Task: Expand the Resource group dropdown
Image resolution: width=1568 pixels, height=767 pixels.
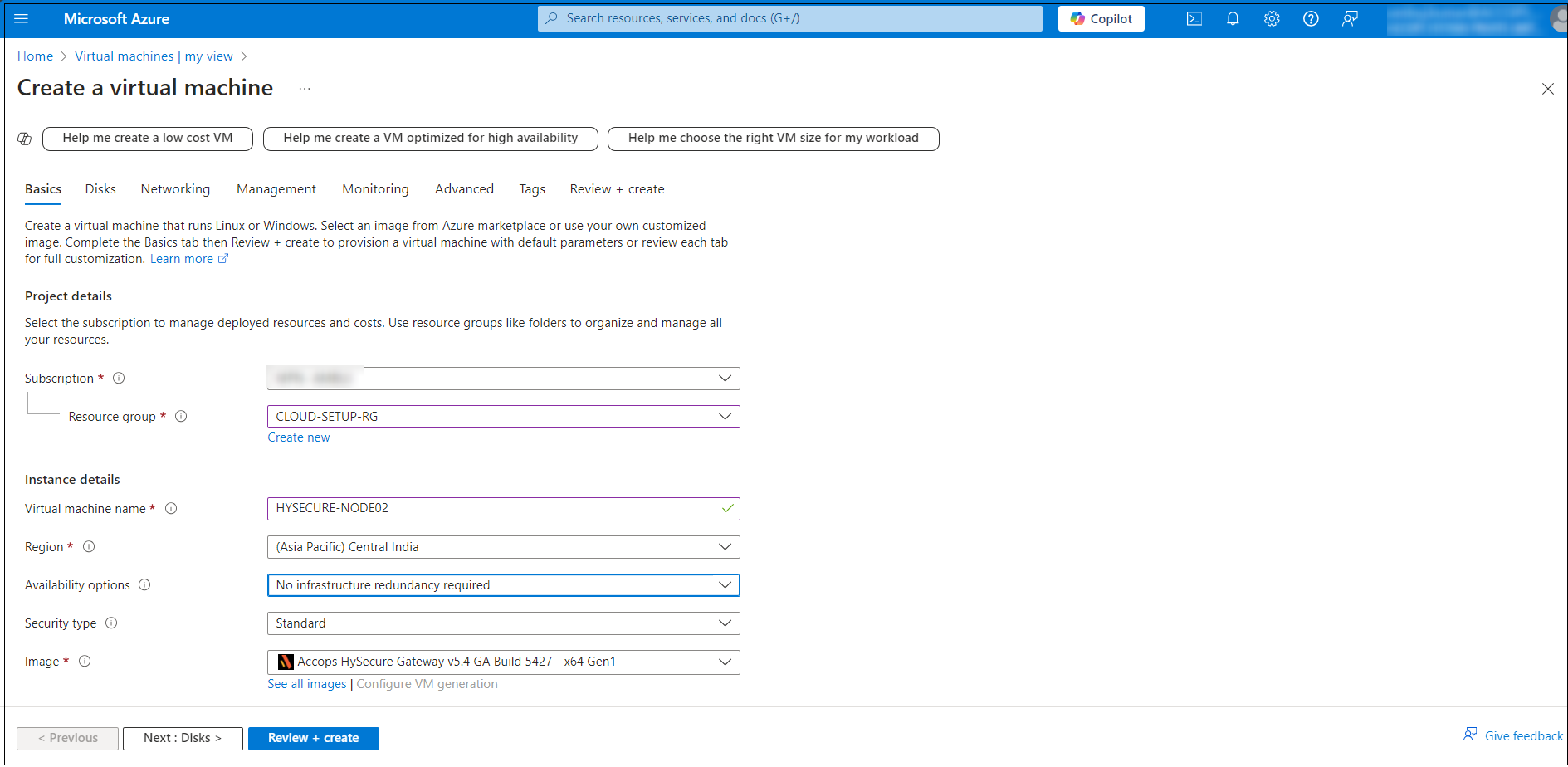Action: point(503,417)
